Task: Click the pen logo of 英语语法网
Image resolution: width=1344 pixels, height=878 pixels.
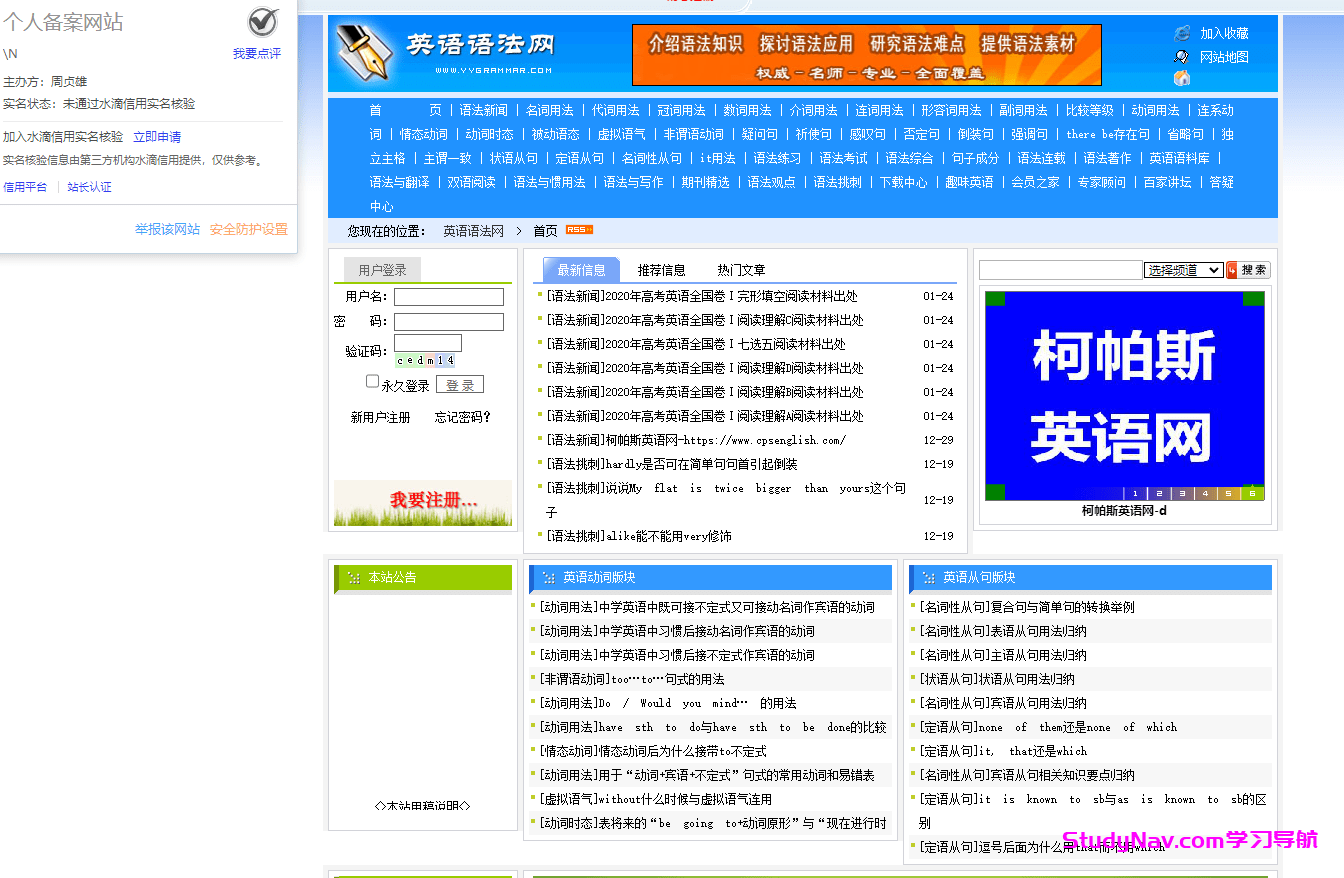Action: [365, 50]
